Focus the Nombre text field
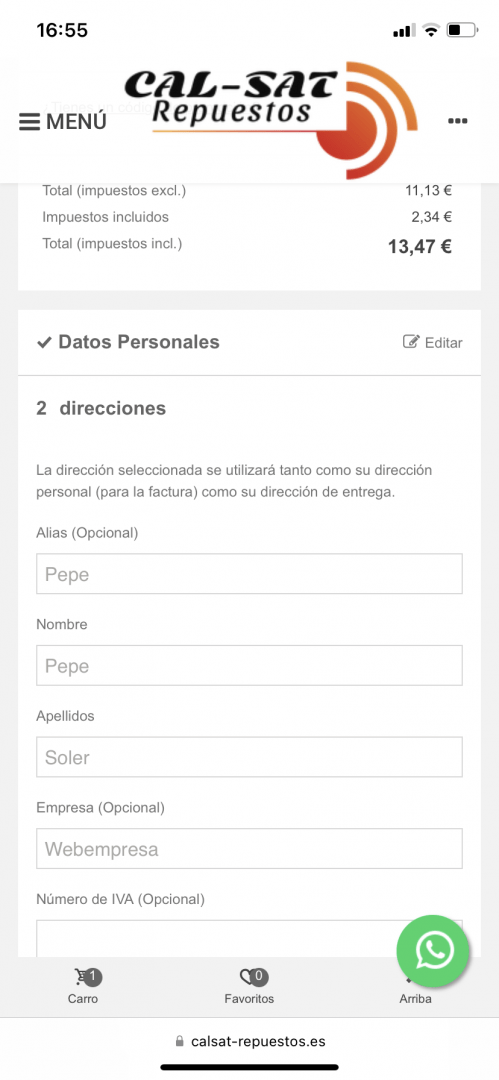This screenshot has width=499, height=1080. point(250,665)
